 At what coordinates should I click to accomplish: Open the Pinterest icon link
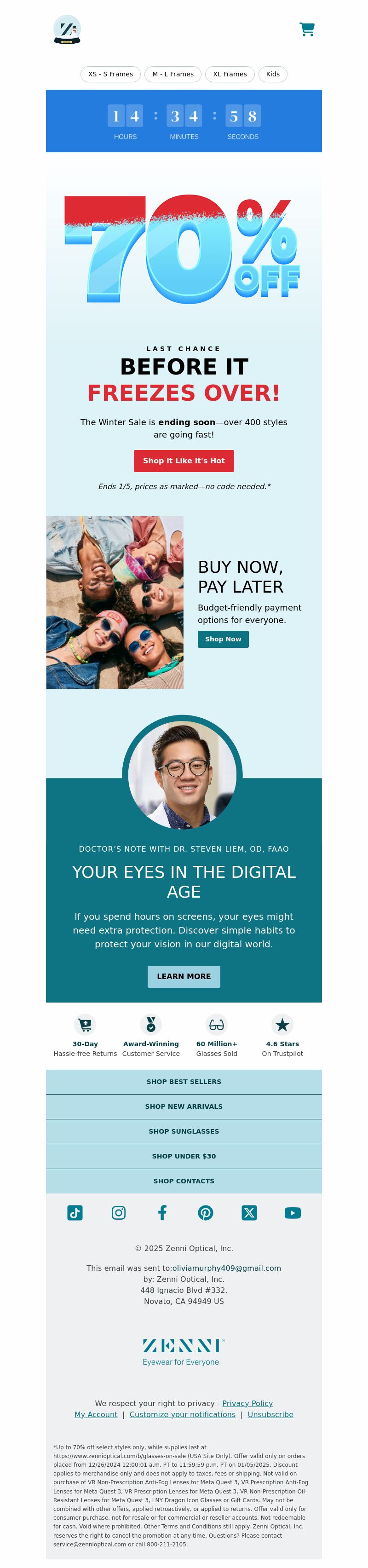(x=206, y=1212)
